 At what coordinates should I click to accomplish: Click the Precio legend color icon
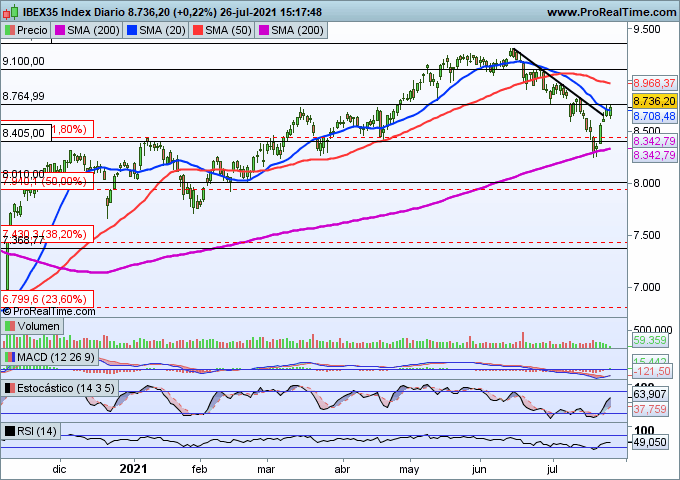(x=10, y=30)
